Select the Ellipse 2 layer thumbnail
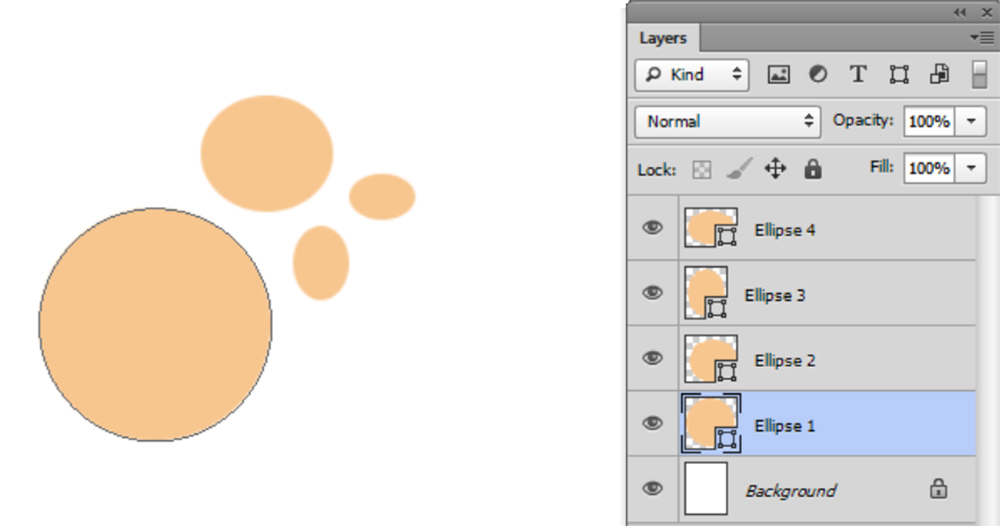This screenshot has height=526, width=1000. click(x=711, y=358)
